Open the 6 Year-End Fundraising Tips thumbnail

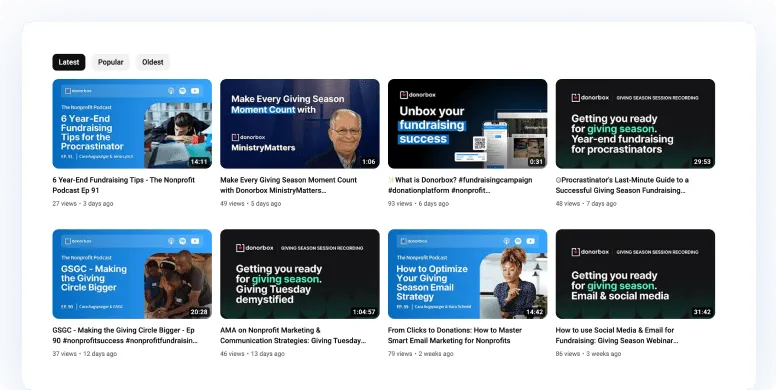point(132,124)
